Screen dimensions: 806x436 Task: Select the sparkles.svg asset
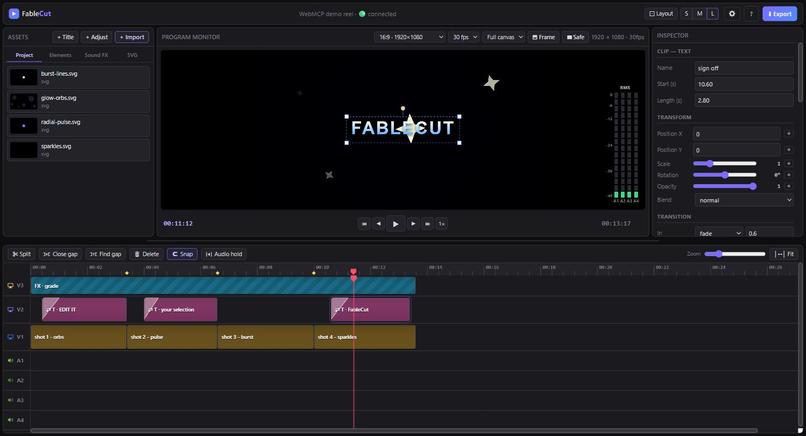tap(79, 150)
